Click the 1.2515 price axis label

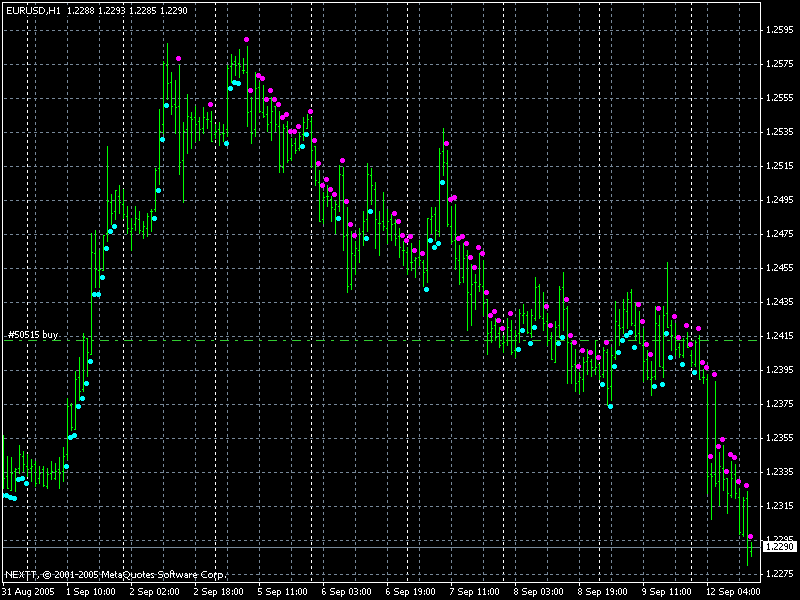pos(778,166)
